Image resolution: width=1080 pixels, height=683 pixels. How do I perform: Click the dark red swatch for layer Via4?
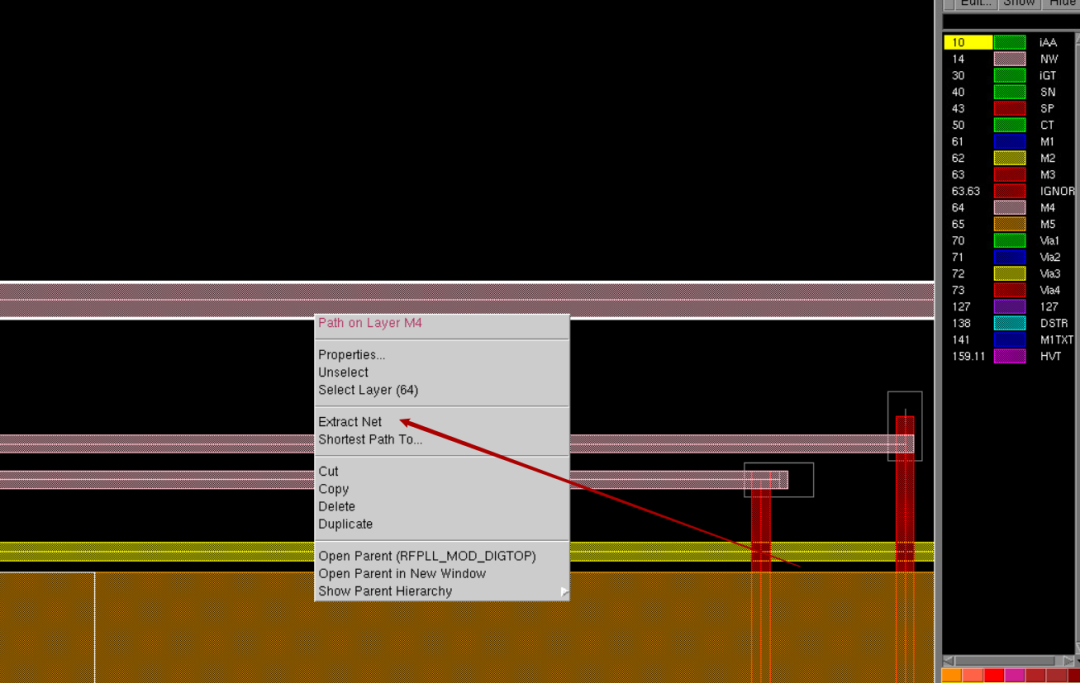click(1010, 291)
